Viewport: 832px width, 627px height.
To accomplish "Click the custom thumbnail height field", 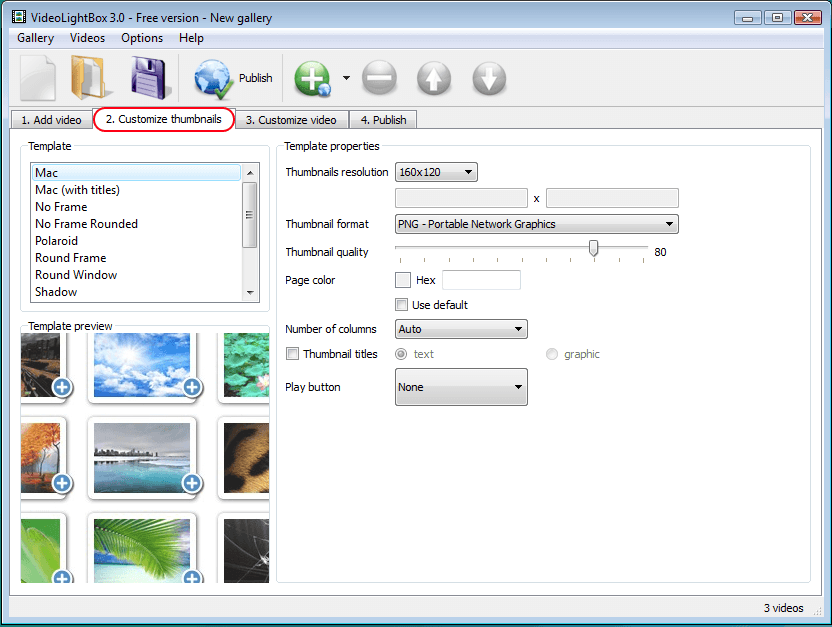I will (x=612, y=198).
